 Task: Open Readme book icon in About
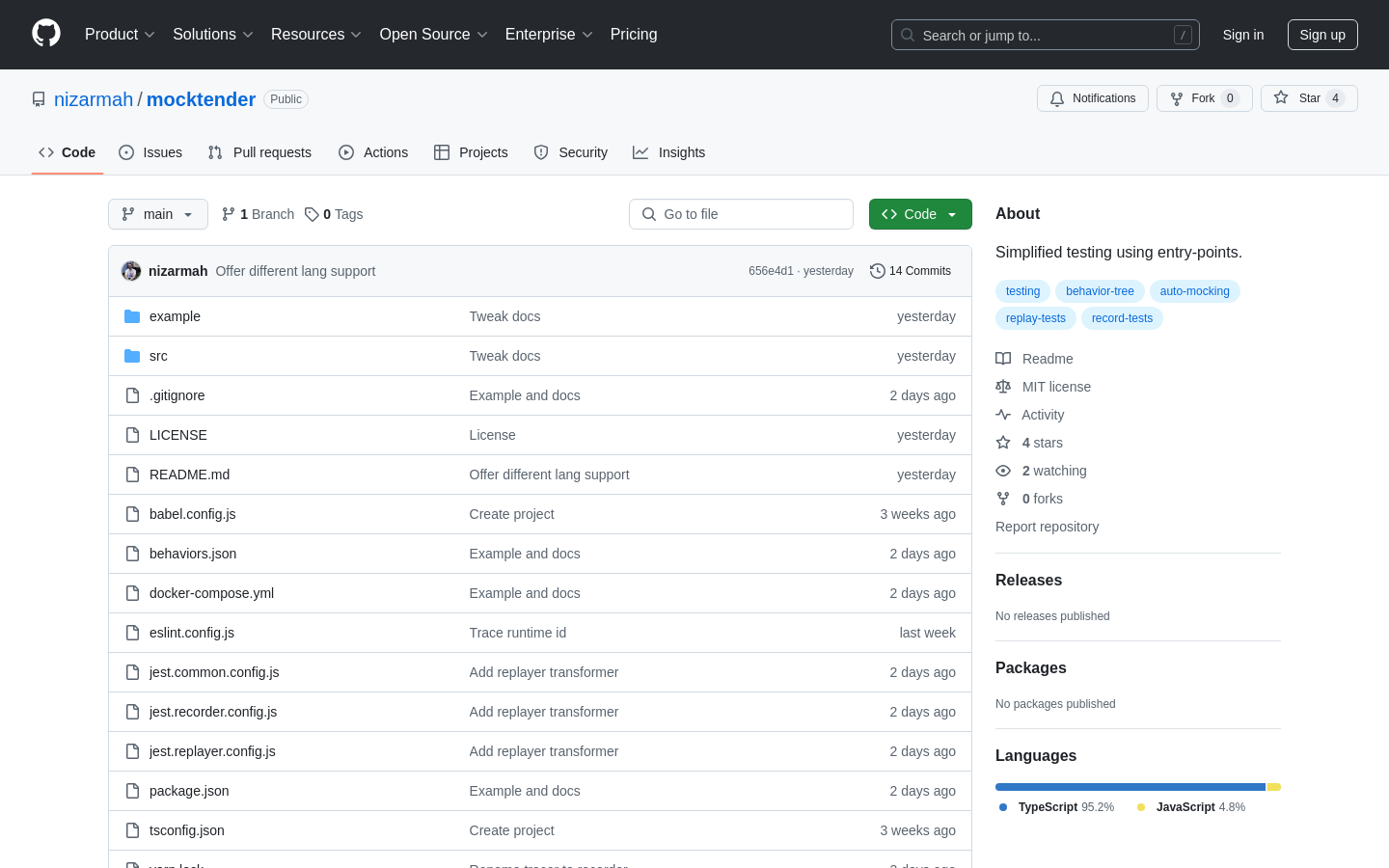[1003, 359]
